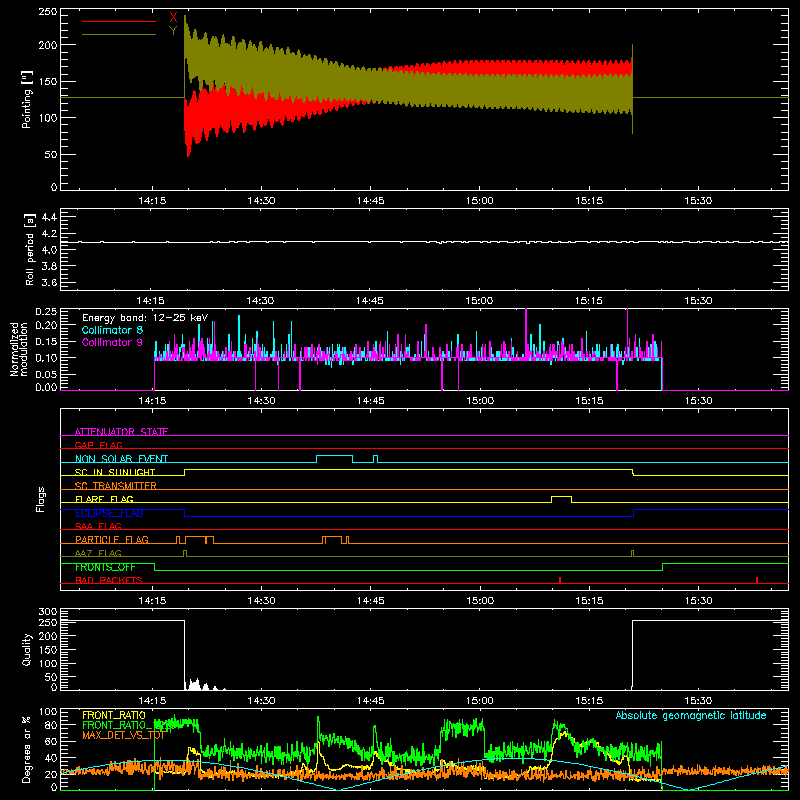Select the "Quality" axis title
Screen dimensions: 800x800
pos(27,649)
